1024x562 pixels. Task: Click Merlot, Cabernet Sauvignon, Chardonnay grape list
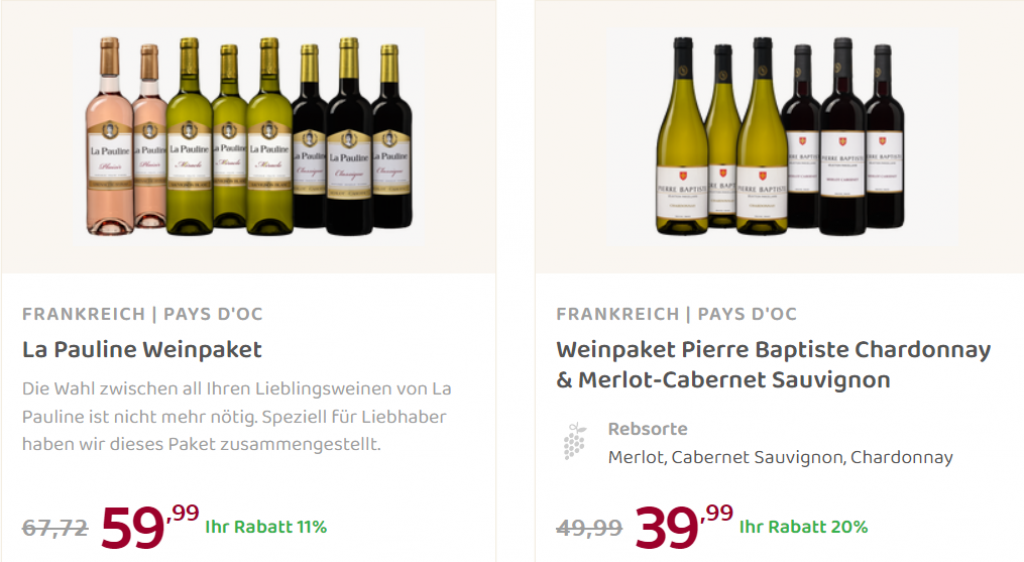(780, 457)
